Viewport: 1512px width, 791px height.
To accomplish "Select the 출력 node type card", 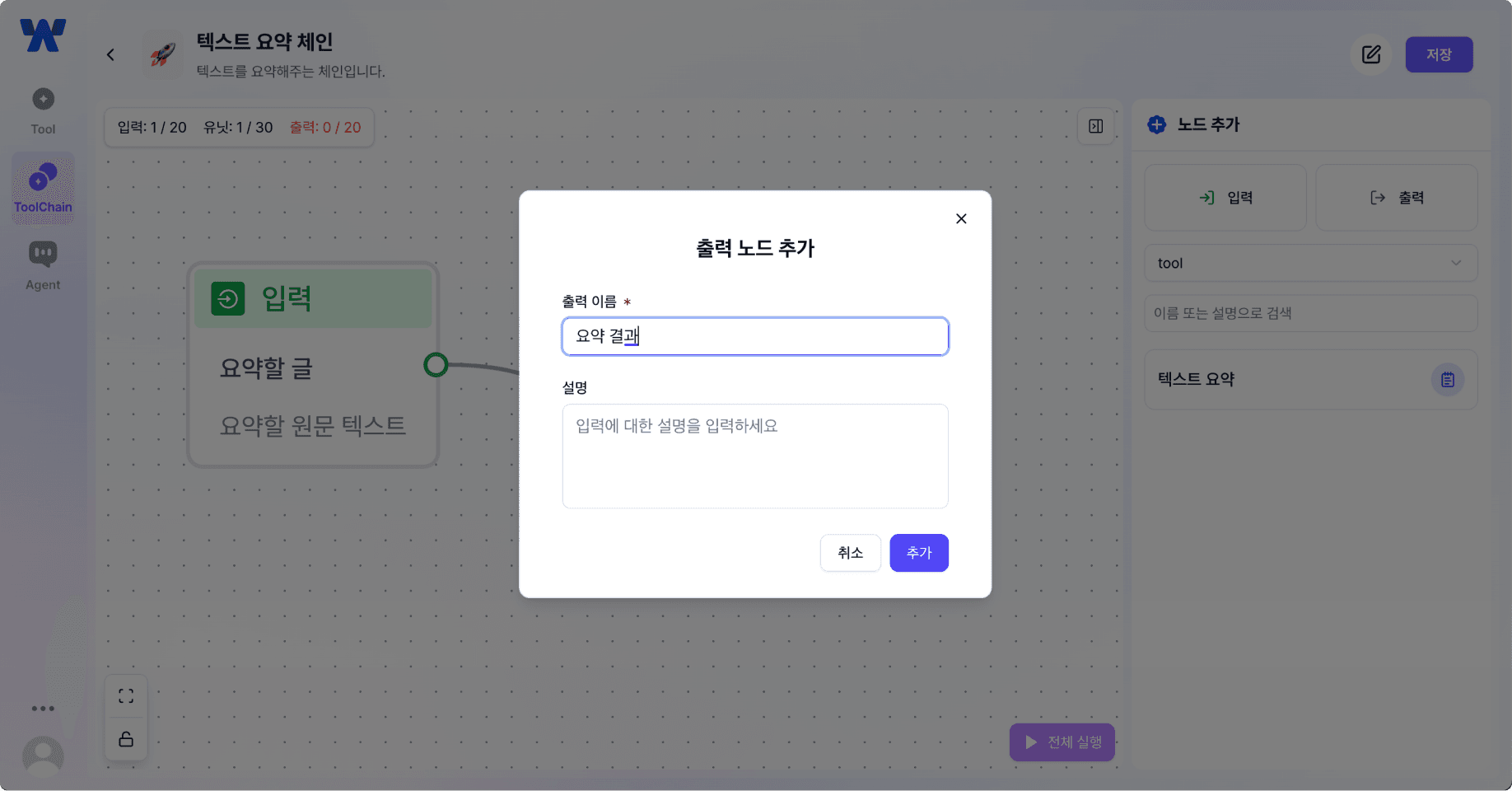I will pos(1397,197).
